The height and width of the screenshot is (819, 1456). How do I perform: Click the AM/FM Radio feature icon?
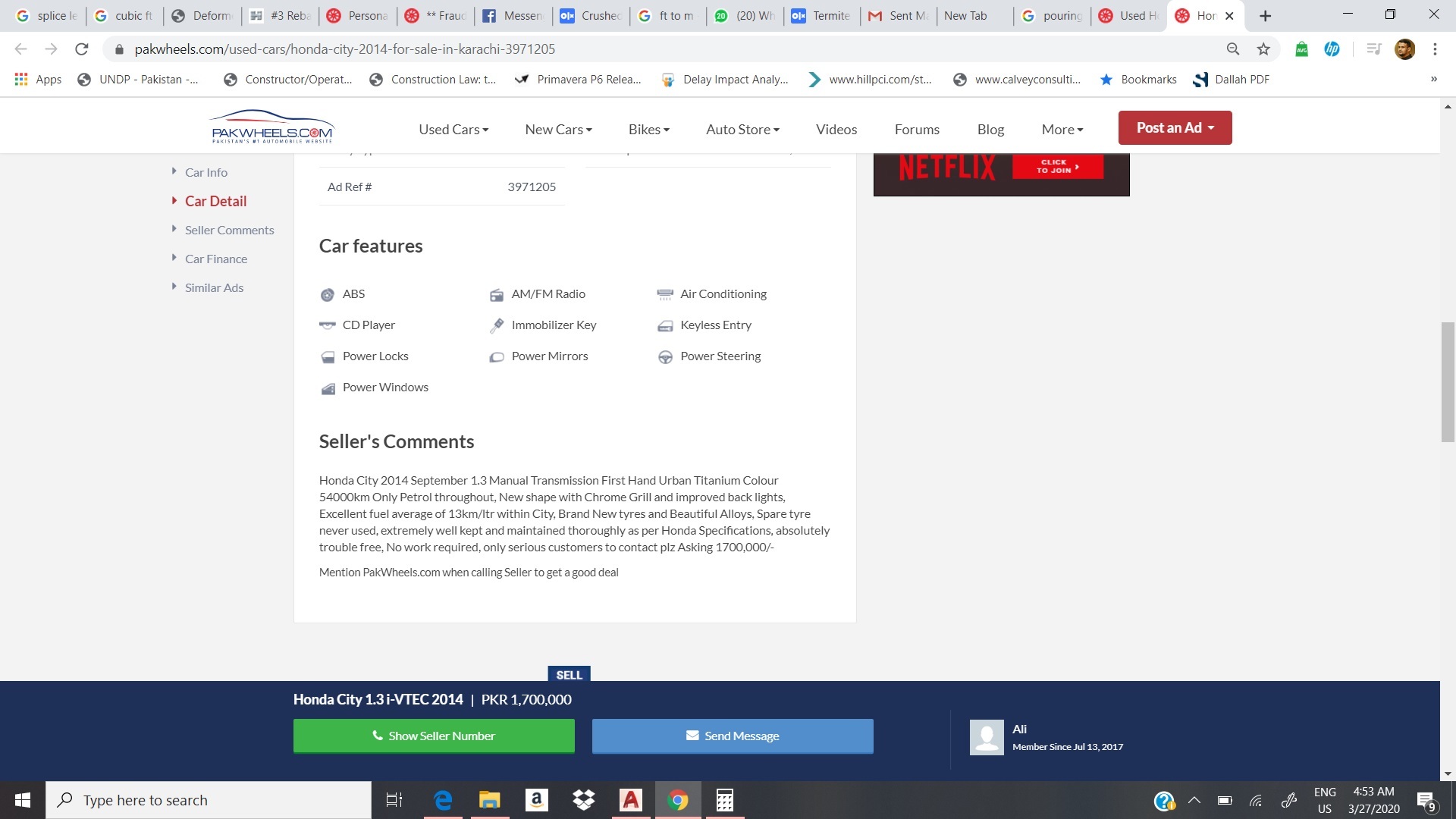[496, 295]
